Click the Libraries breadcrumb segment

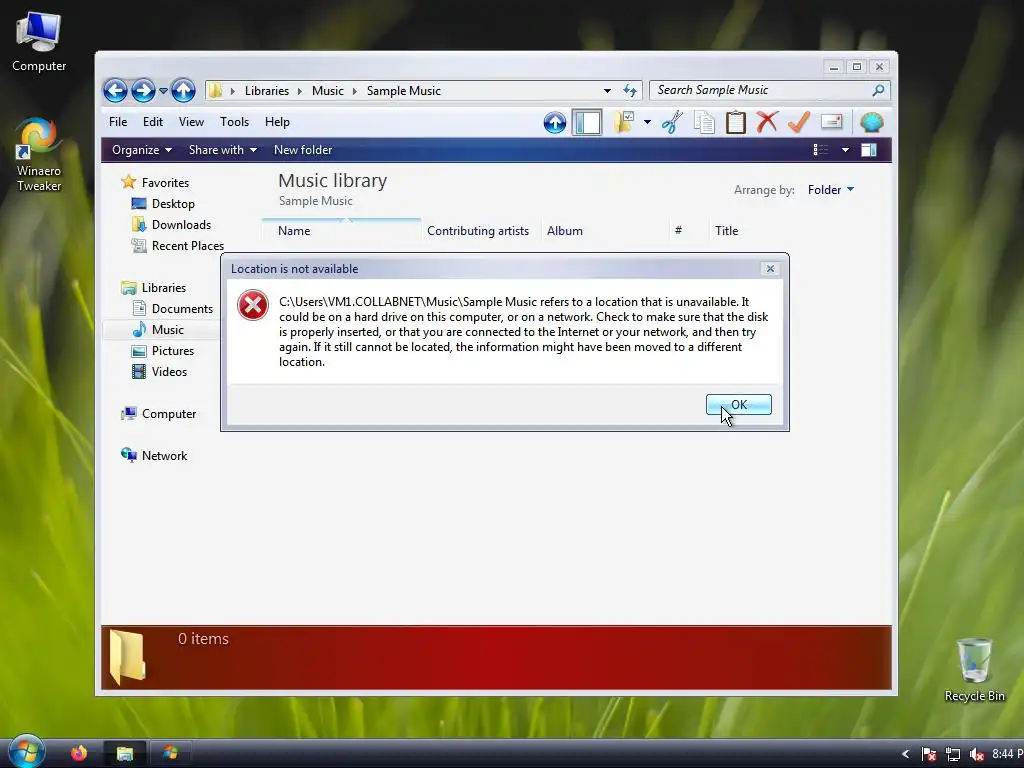[266, 91]
